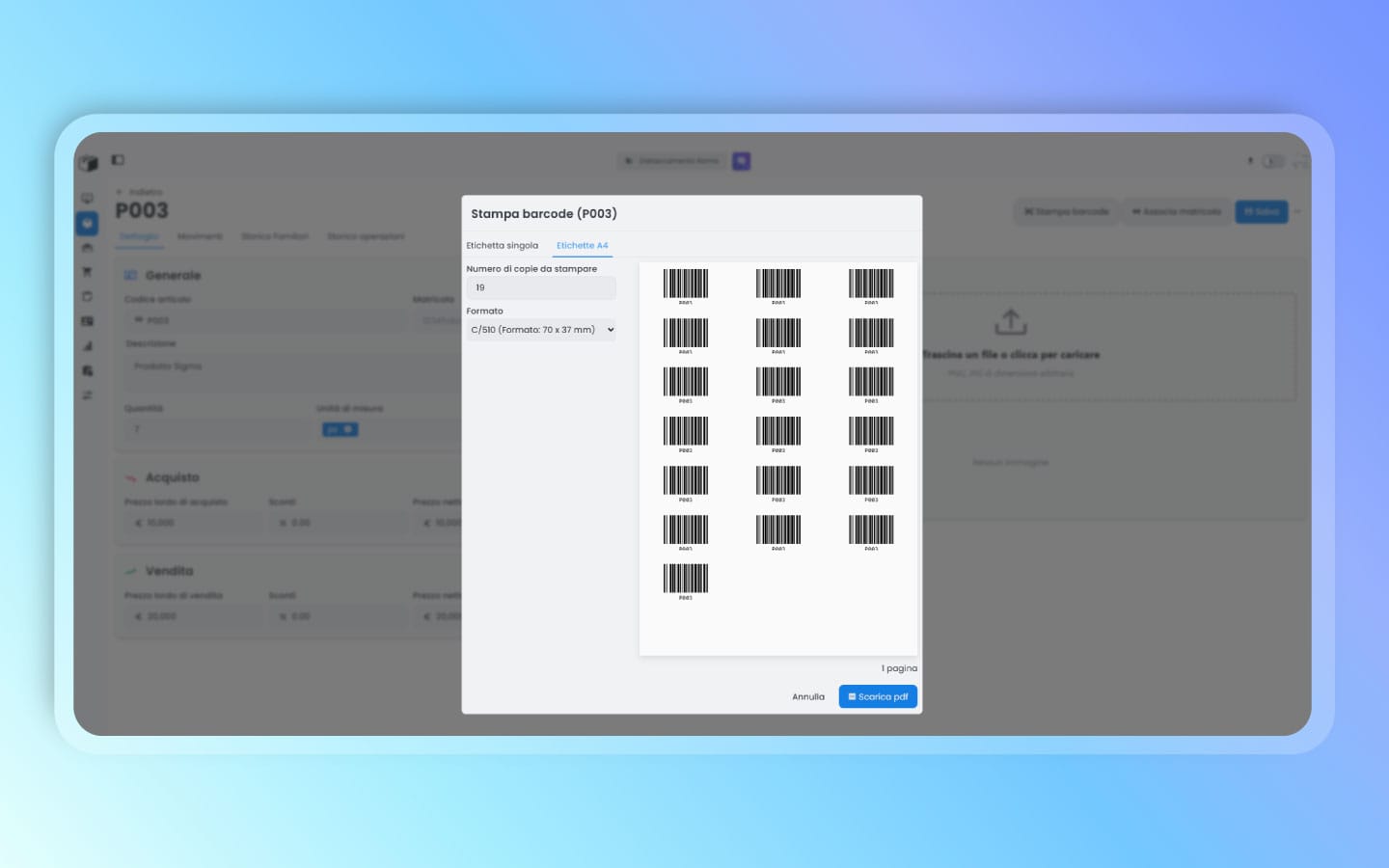
Task: Click the Prezzo lordo di acquisto field
Action: (x=193, y=523)
